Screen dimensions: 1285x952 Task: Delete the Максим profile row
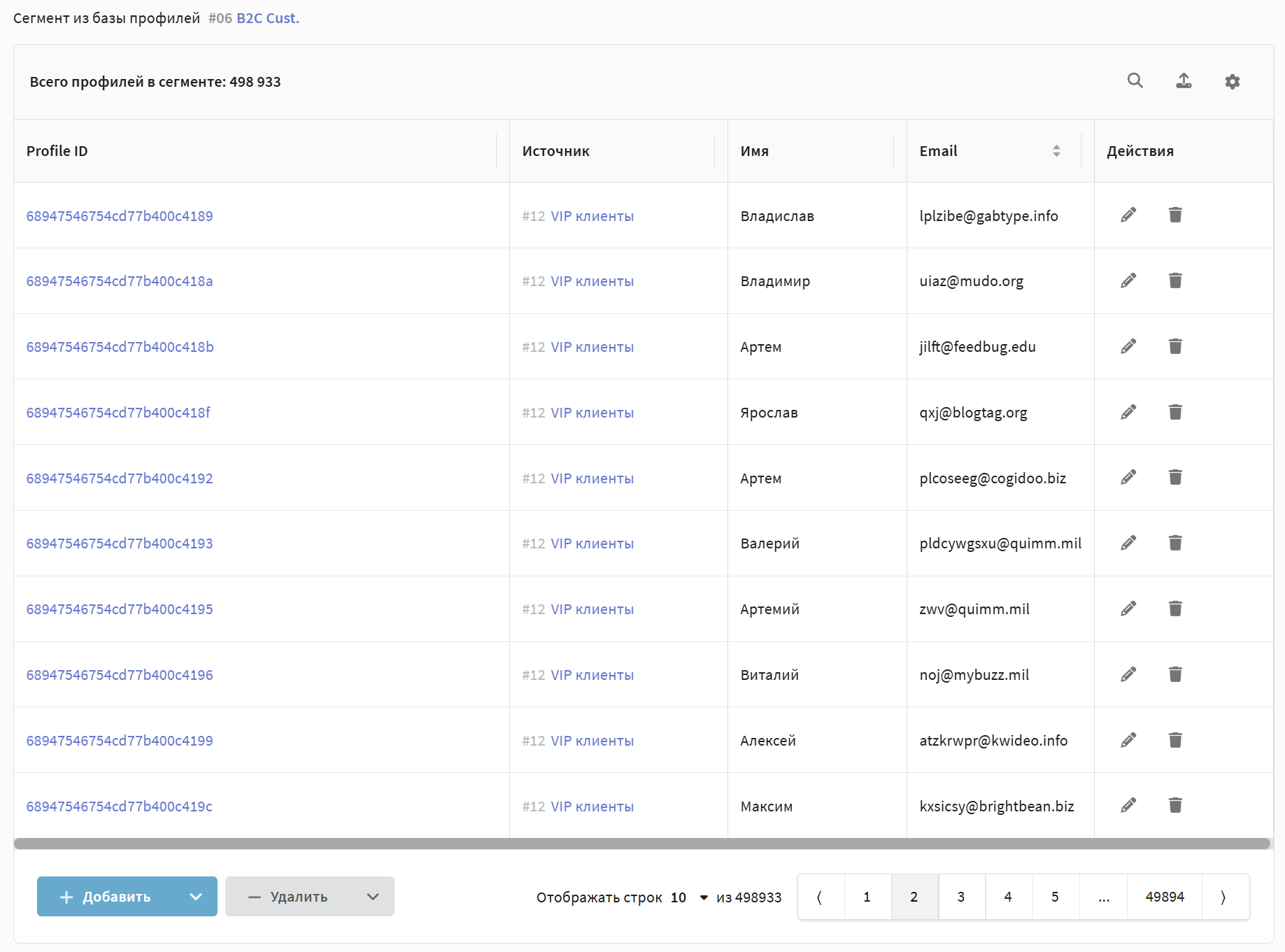pos(1175,805)
